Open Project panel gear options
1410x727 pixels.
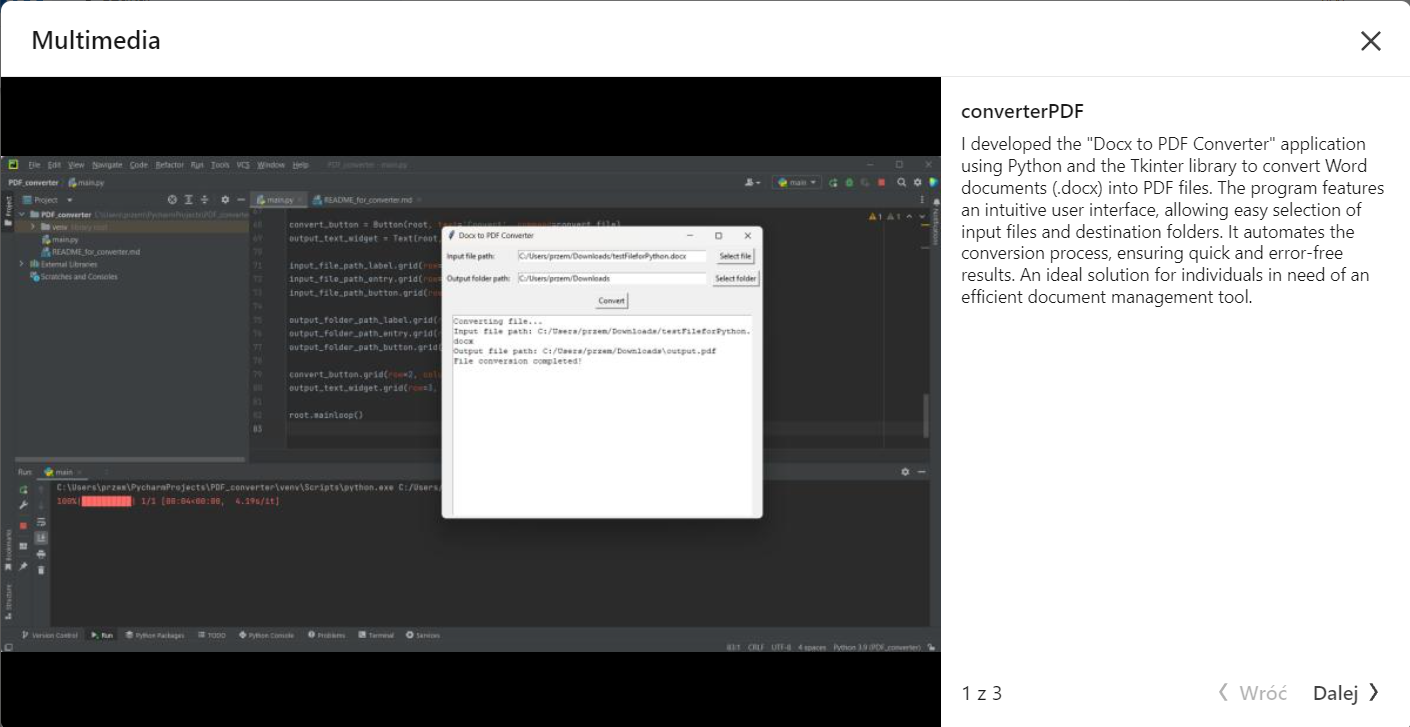click(225, 200)
